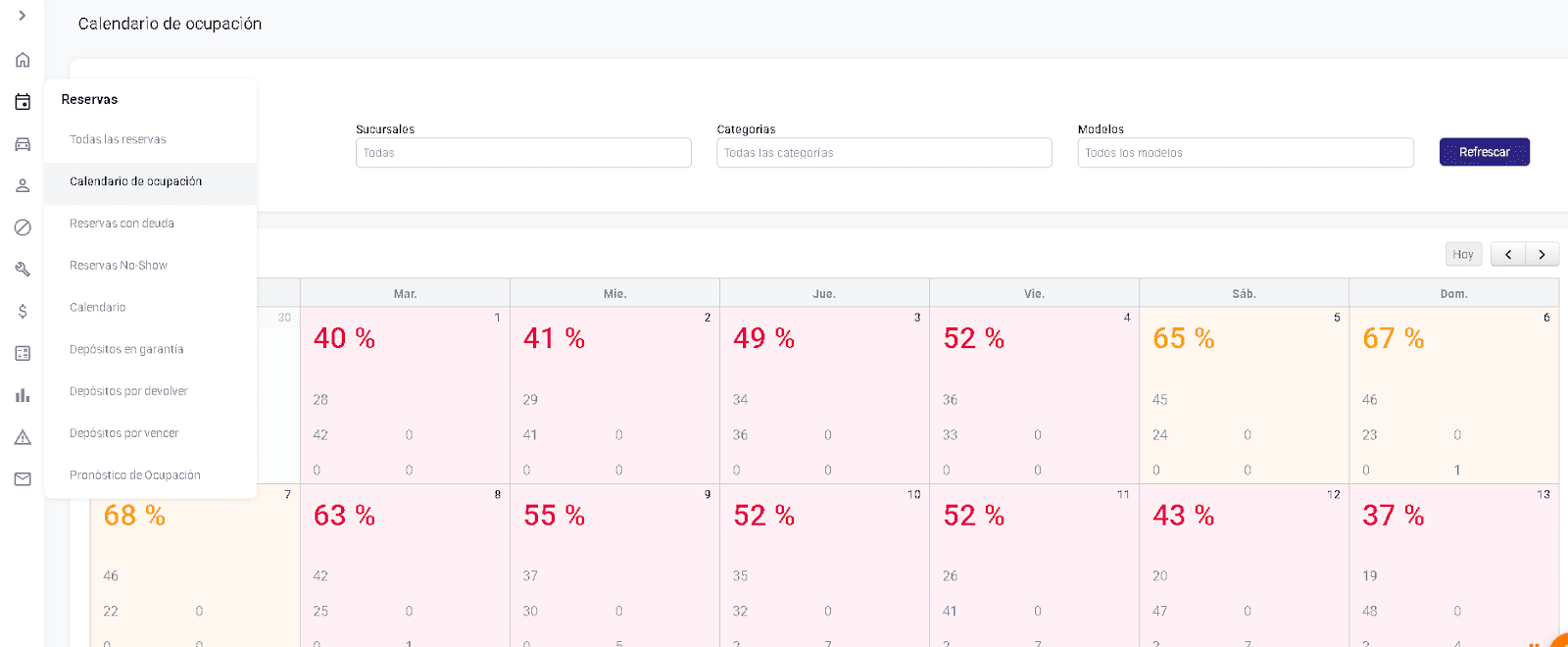Open the Modelos dropdown field
Screen dimensions: 1568x647
[x=1245, y=153]
